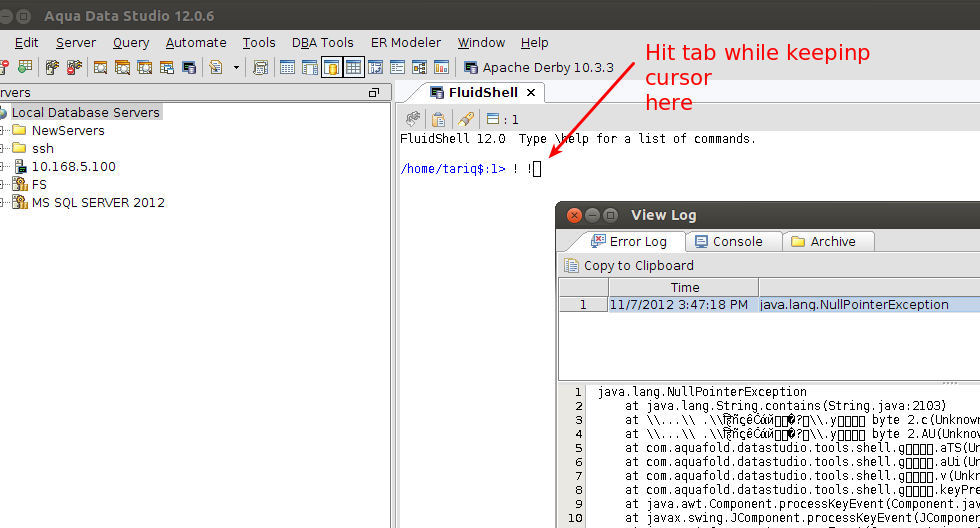The height and width of the screenshot is (528, 980).
Task: Open the dropdown arrow beside the script icon
Action: click(x=236, y=67)
